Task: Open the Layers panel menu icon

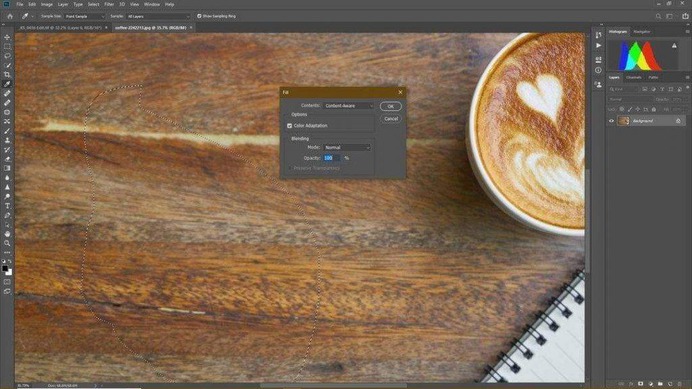Action: coord(687,77)
